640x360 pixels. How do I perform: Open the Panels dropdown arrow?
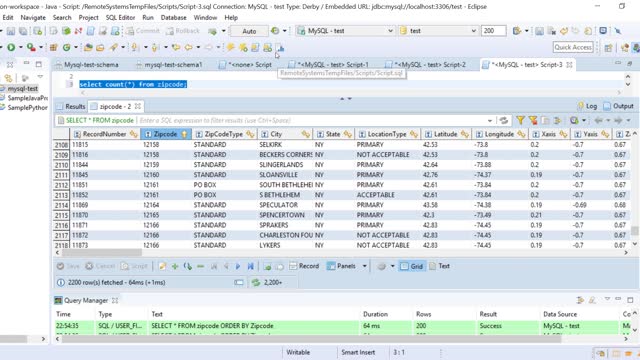click(364, 267)
